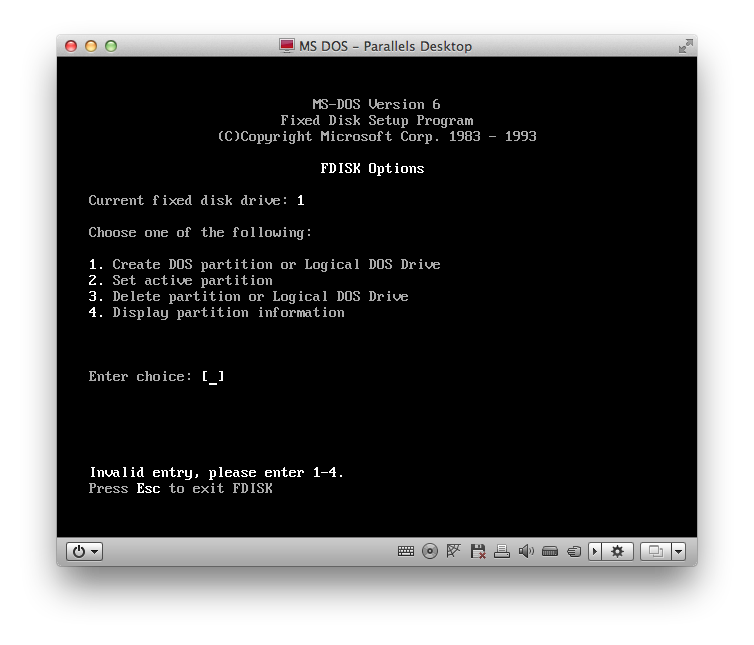Expand the view mode dropdown arrow
The height and width of the screenshot is (645, 754).
(679, 551)
